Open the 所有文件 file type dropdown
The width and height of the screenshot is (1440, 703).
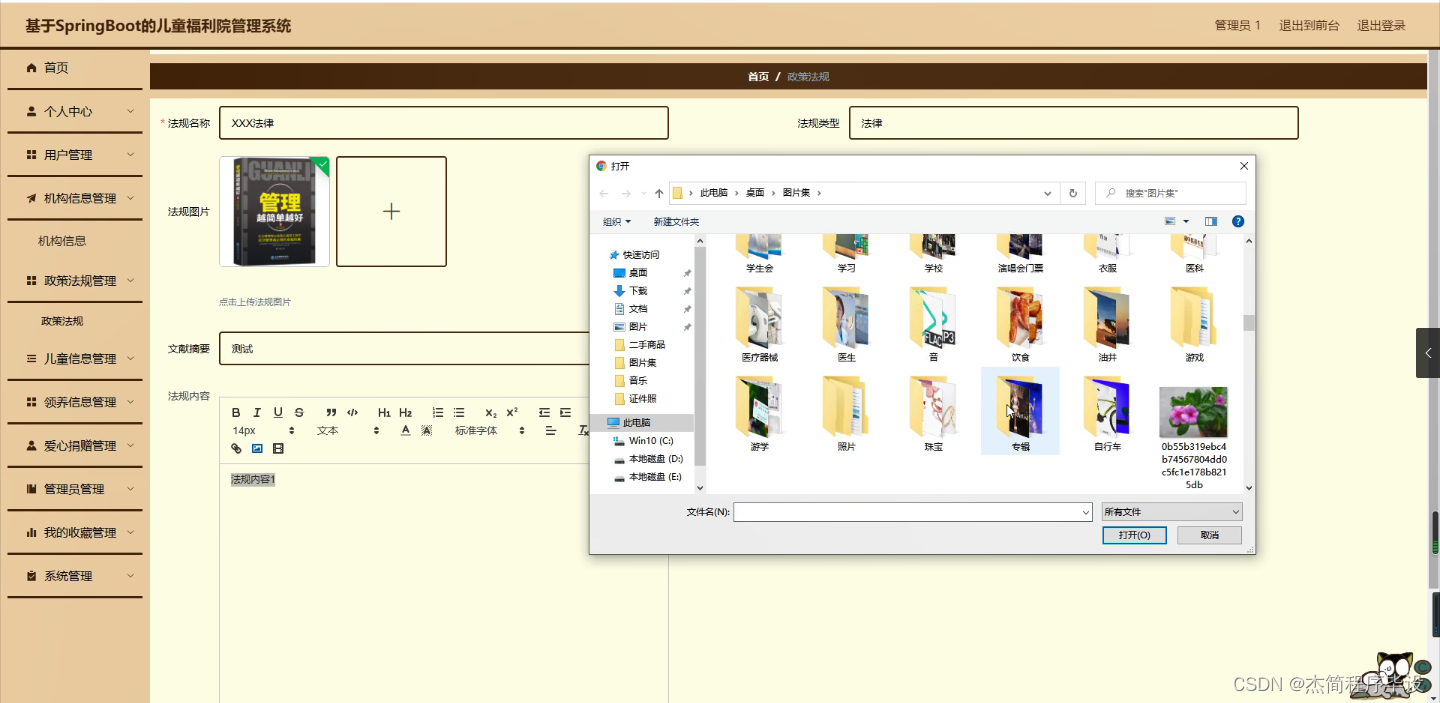coord(1171,511)
